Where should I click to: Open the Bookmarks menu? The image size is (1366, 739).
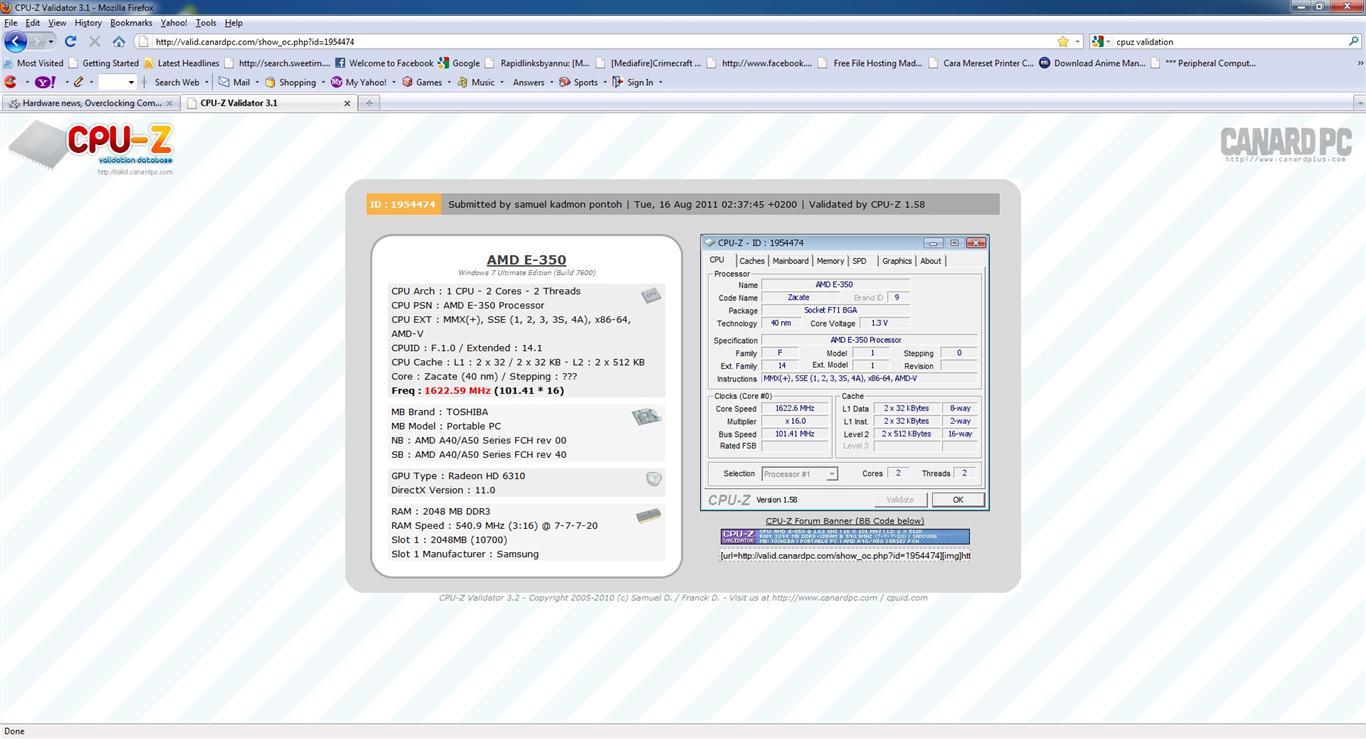click(131, 22)
